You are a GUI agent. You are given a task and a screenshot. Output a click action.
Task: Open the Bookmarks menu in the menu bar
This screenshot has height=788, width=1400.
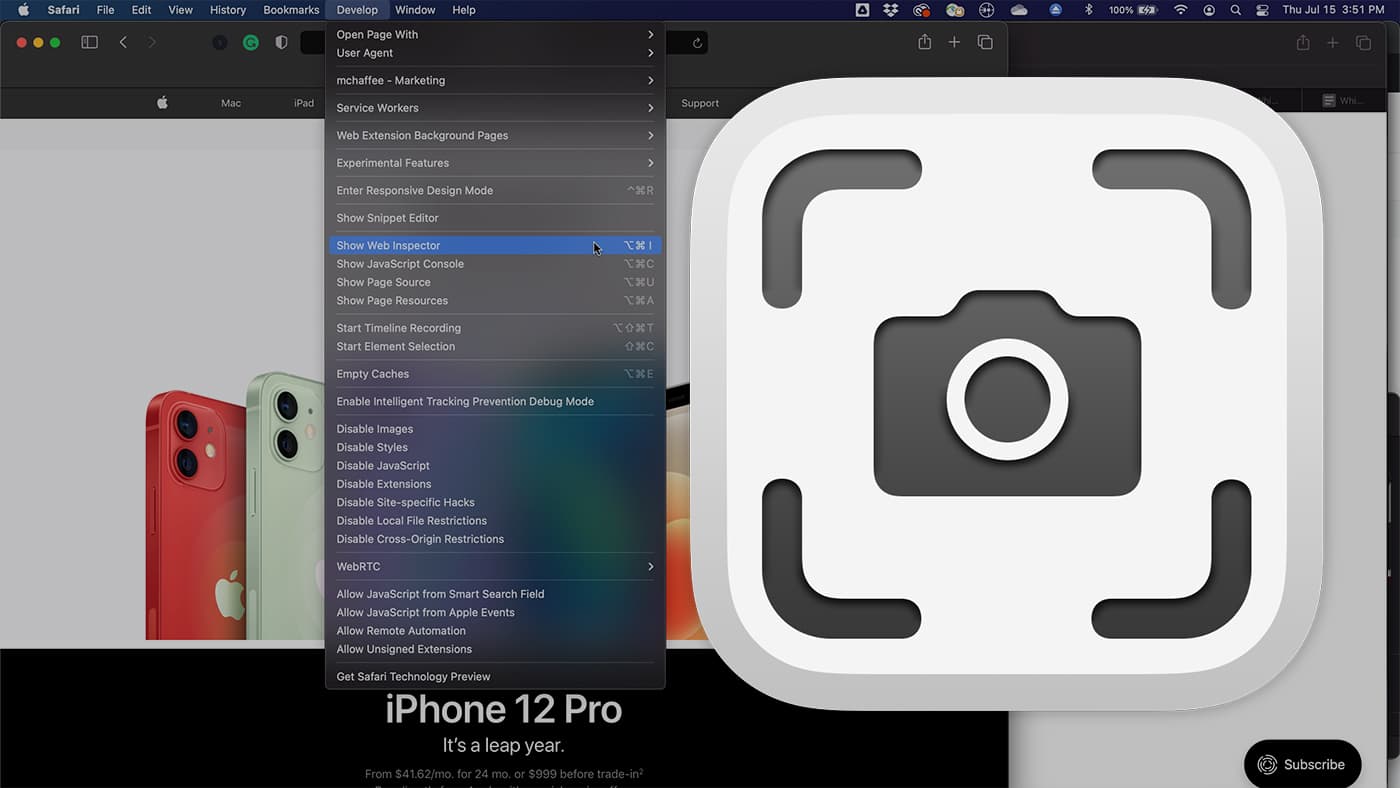(x=290, y=10)
